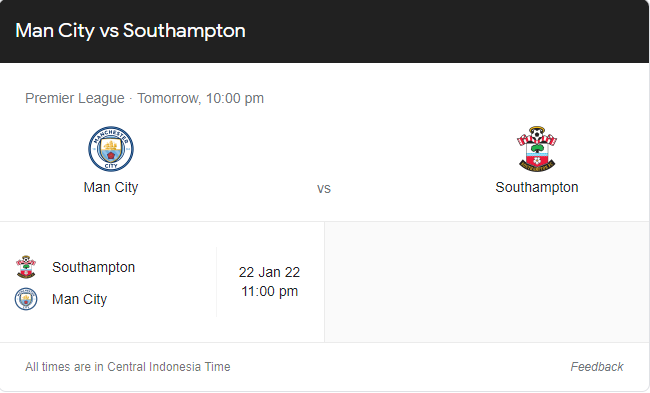Click Man City in the 22 Jan fixture row

click(79, 299)
